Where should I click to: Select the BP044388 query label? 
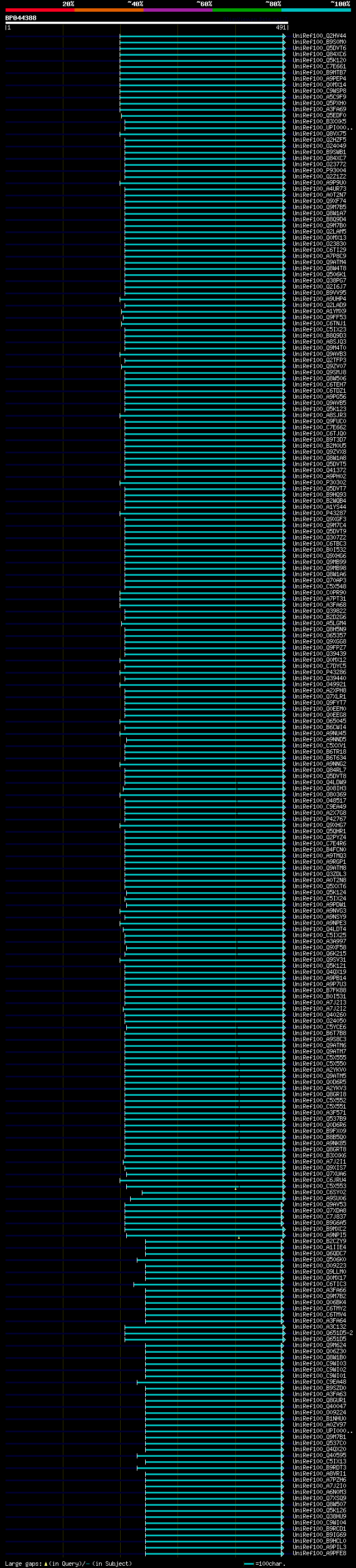coord(21,18)
